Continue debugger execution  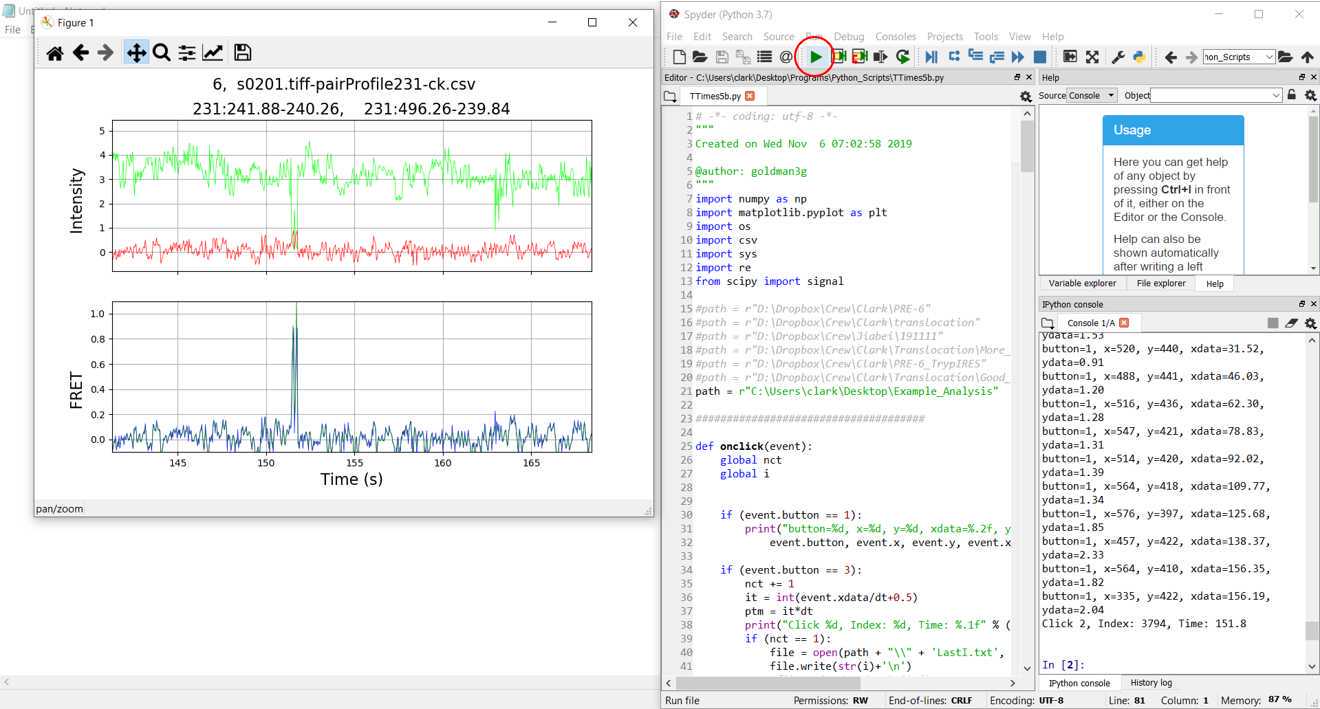tap(1018, 57)
